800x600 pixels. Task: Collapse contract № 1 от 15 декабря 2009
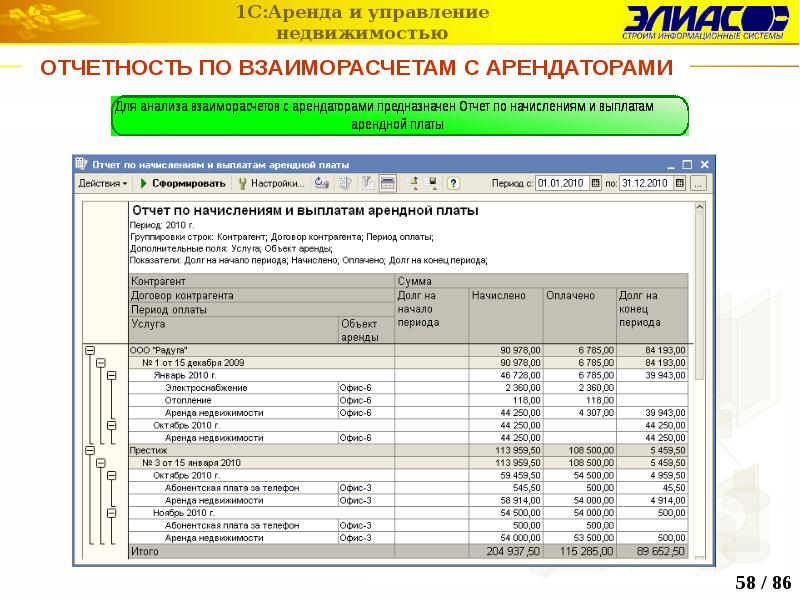(100, 363)
